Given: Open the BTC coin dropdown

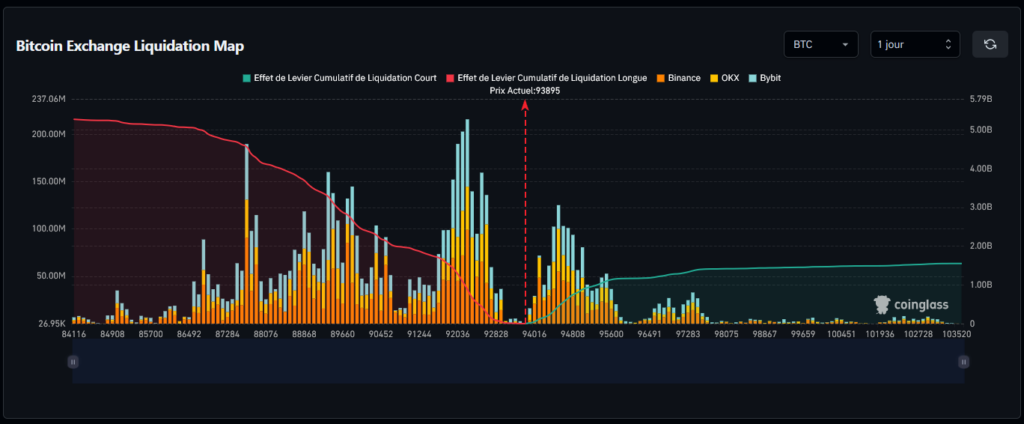Looking at the screenshot, I should pos(822,45).
